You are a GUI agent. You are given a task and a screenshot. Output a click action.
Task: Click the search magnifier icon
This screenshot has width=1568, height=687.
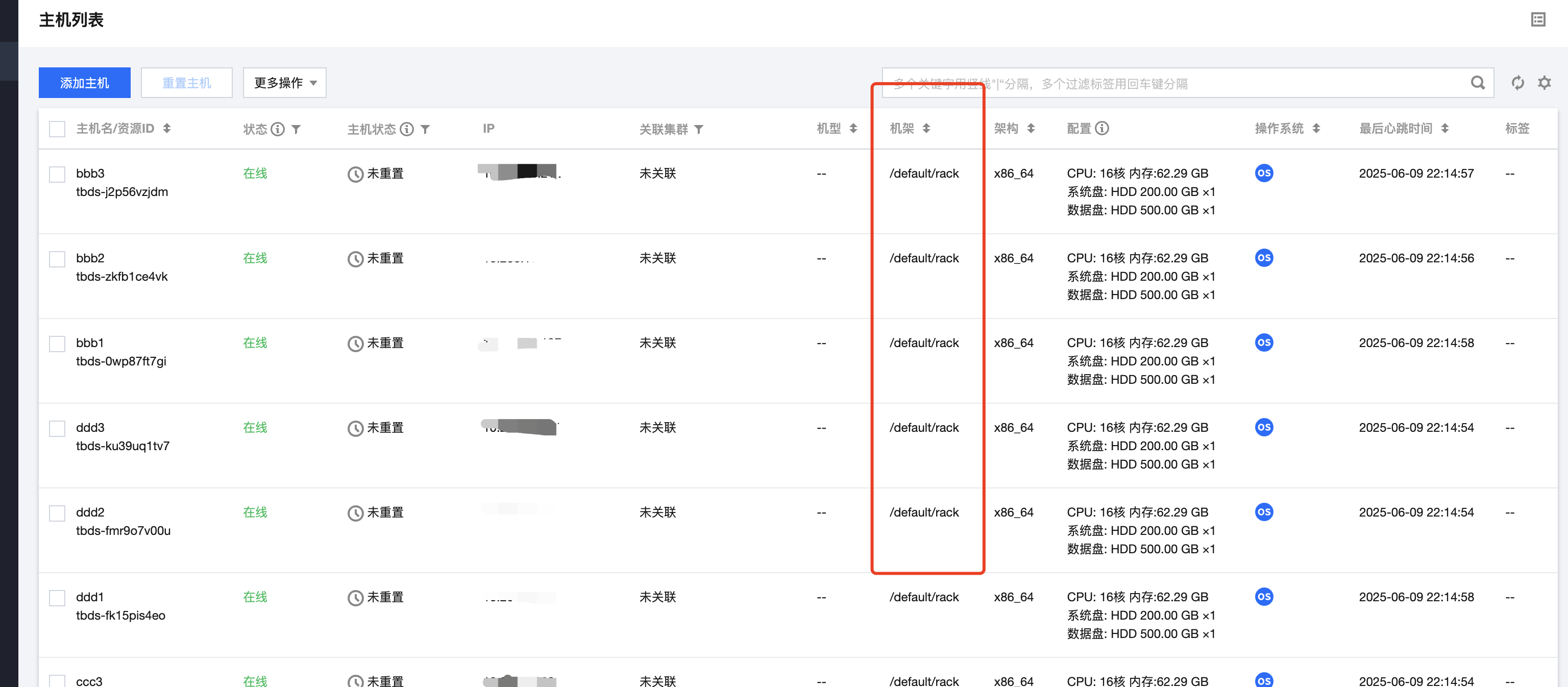[x=1477, y=83]
